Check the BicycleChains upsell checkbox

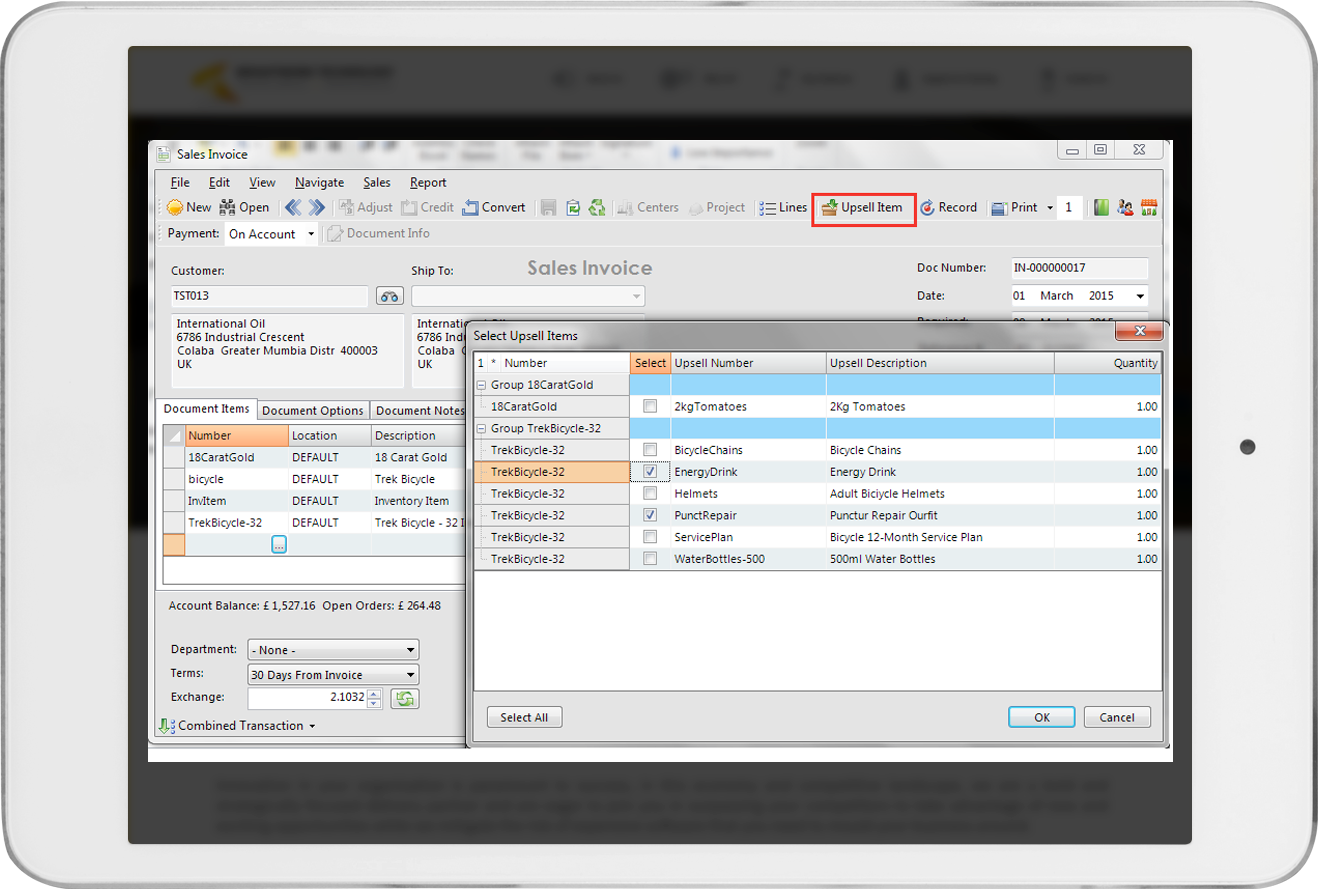(650, 450)
